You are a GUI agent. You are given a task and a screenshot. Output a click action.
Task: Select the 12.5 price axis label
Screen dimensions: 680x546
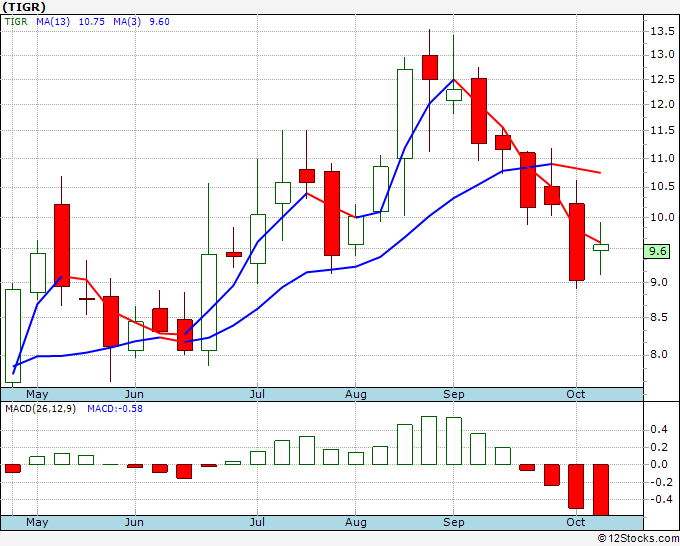point(662,79)
